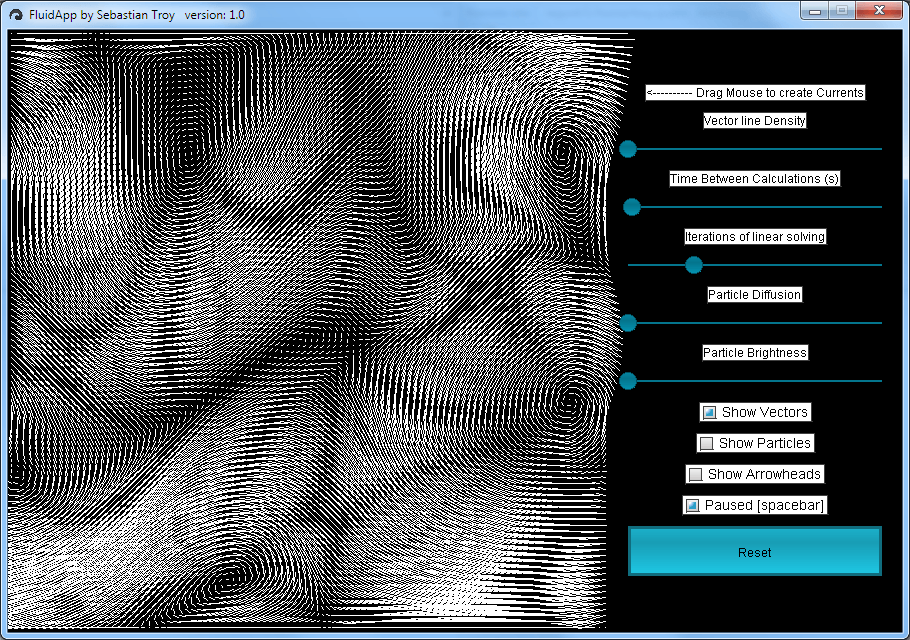Click the 'Vector line Density' label

click(754, 121)
